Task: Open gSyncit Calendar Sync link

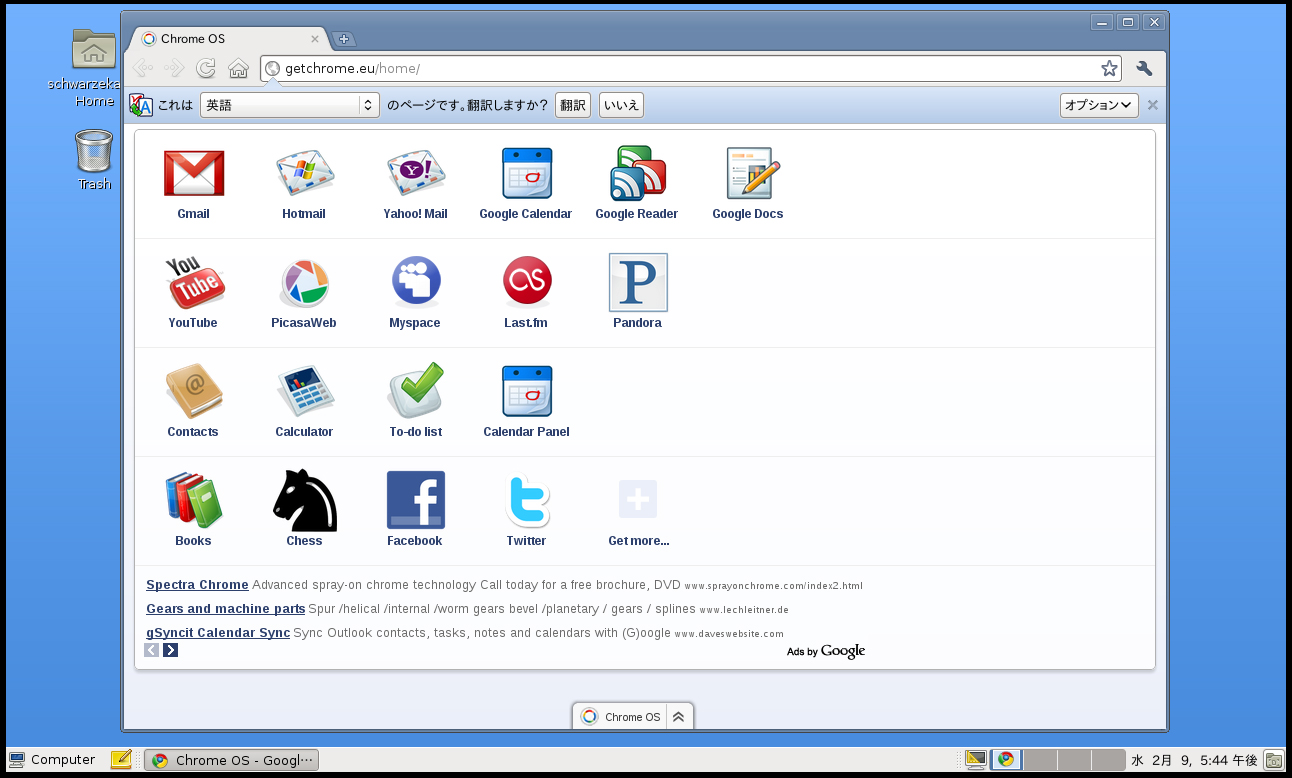Action: click(218, 633)
